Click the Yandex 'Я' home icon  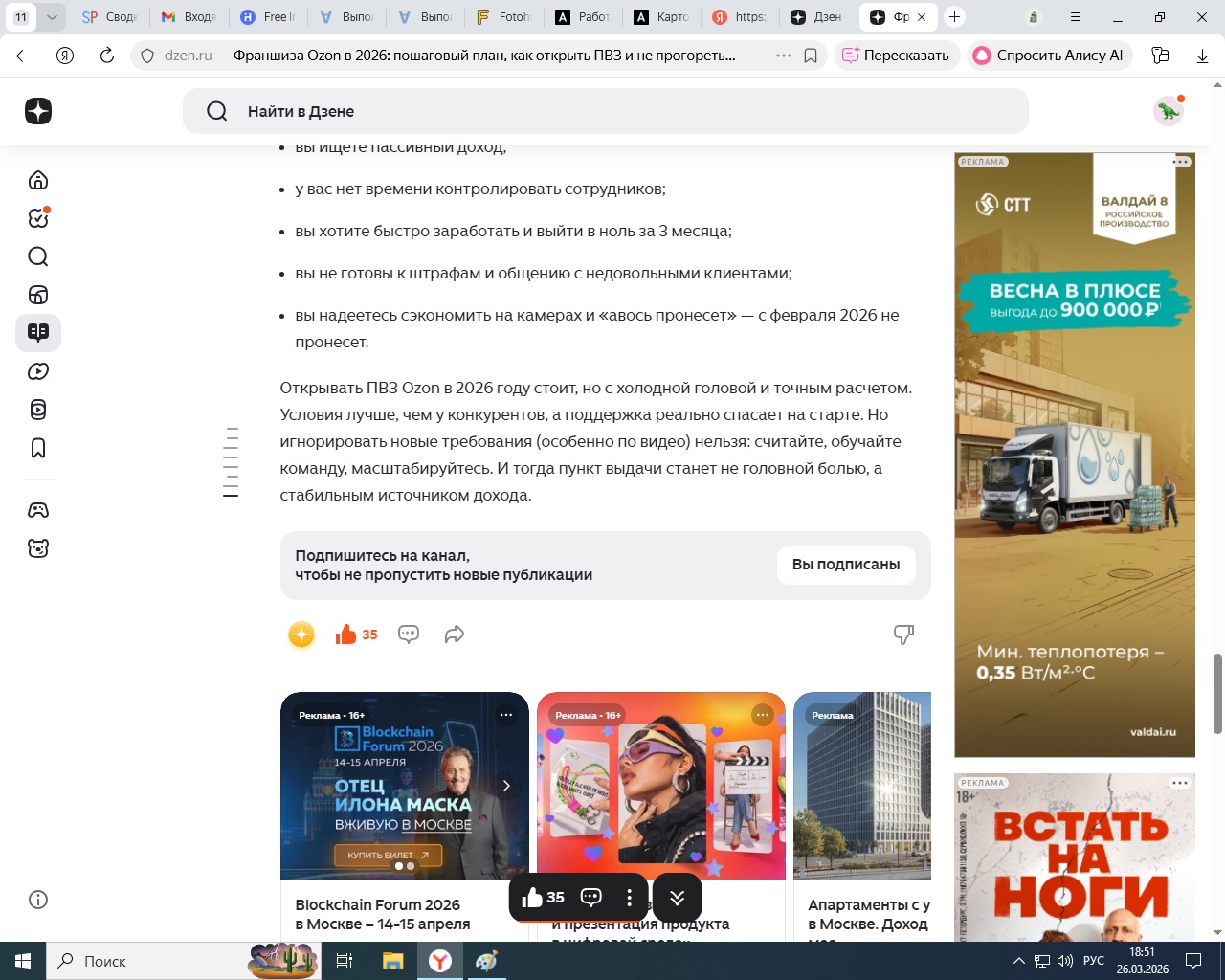coord(65,56)
